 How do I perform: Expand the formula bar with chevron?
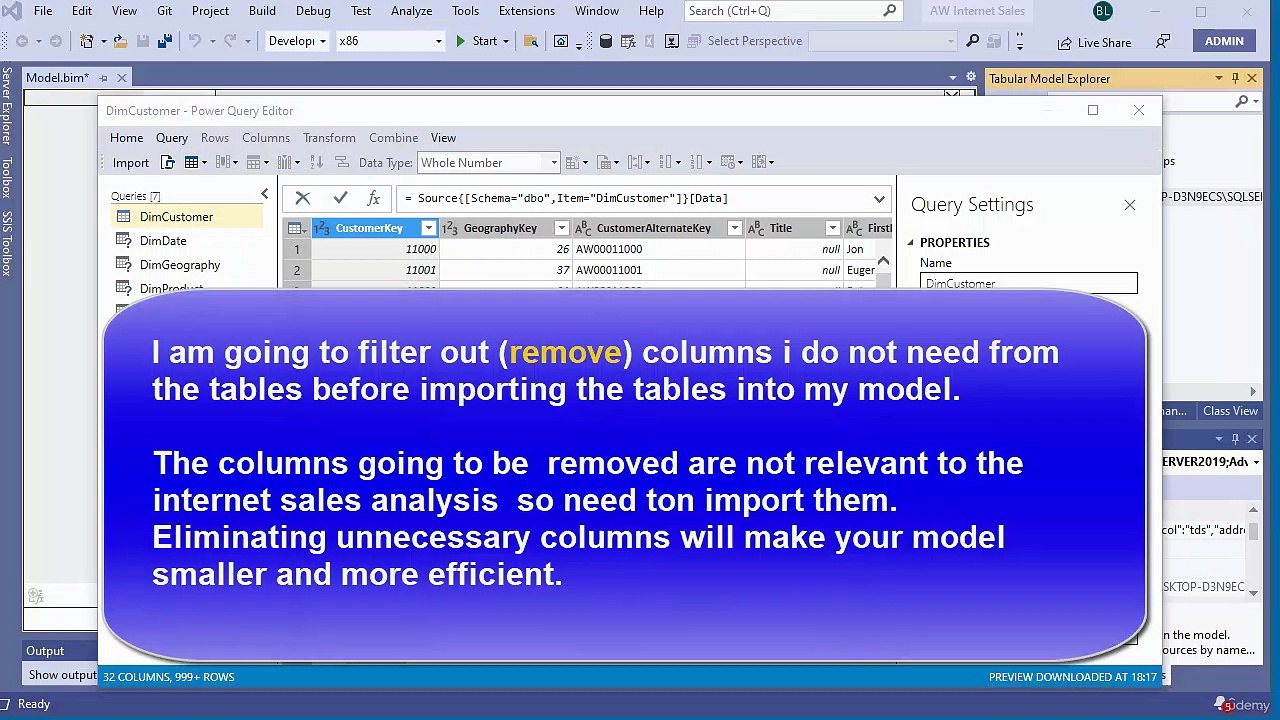point(879,198)
